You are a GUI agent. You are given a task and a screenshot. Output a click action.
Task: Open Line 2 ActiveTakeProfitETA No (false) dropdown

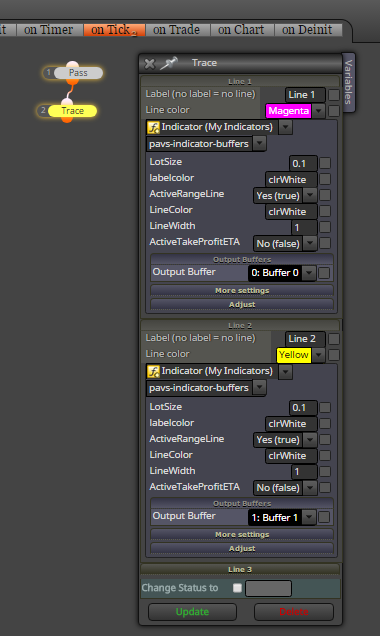point(310,488)
